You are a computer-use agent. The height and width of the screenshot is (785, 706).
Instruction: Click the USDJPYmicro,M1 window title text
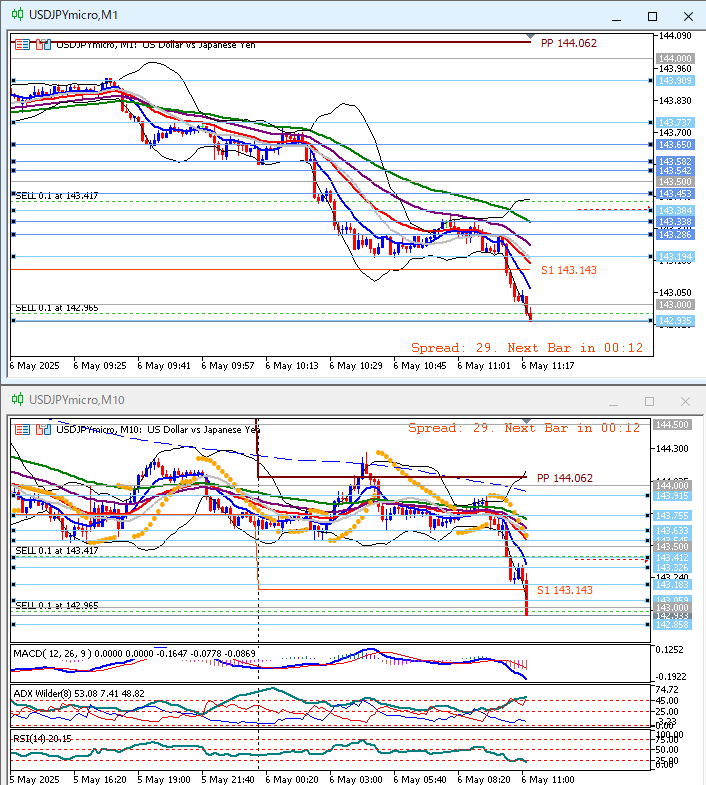tap(73, 15)
